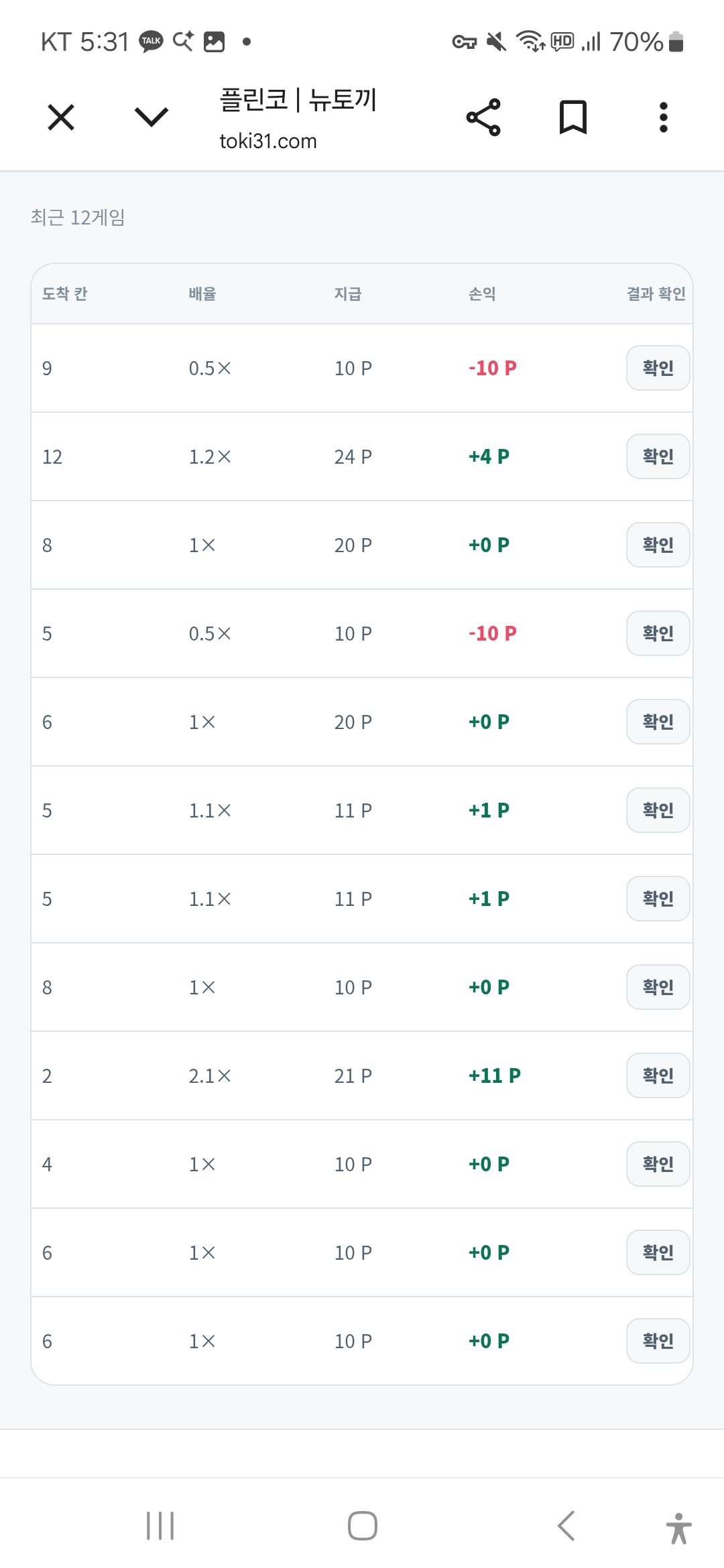Tap the KakaoTalk notification icon in status bar
724x1568 pixels.
coord(151,42)
